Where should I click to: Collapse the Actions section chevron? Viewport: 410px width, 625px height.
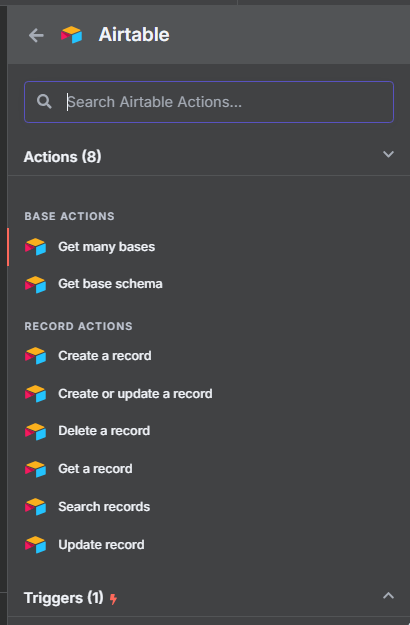(x=388, y=154)
